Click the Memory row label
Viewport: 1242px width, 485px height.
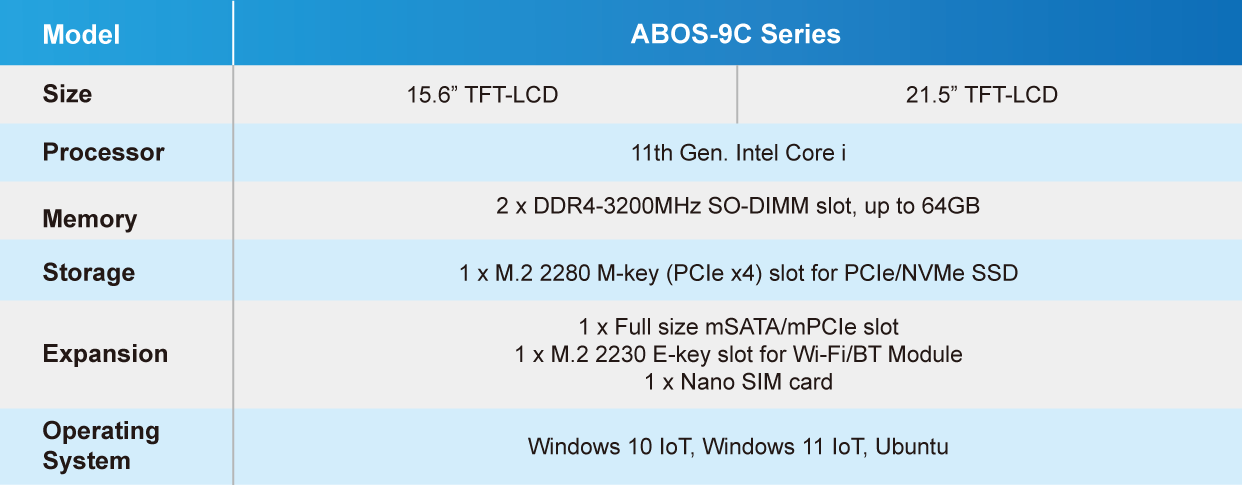tap(90, 219)
